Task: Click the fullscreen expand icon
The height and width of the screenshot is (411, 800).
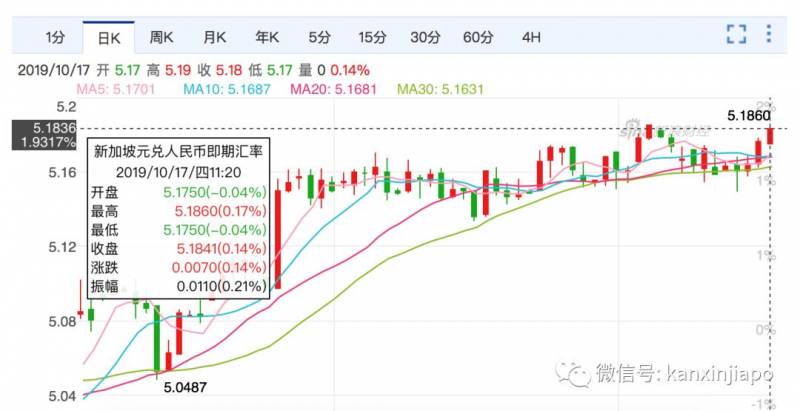Action: (736, 35)
